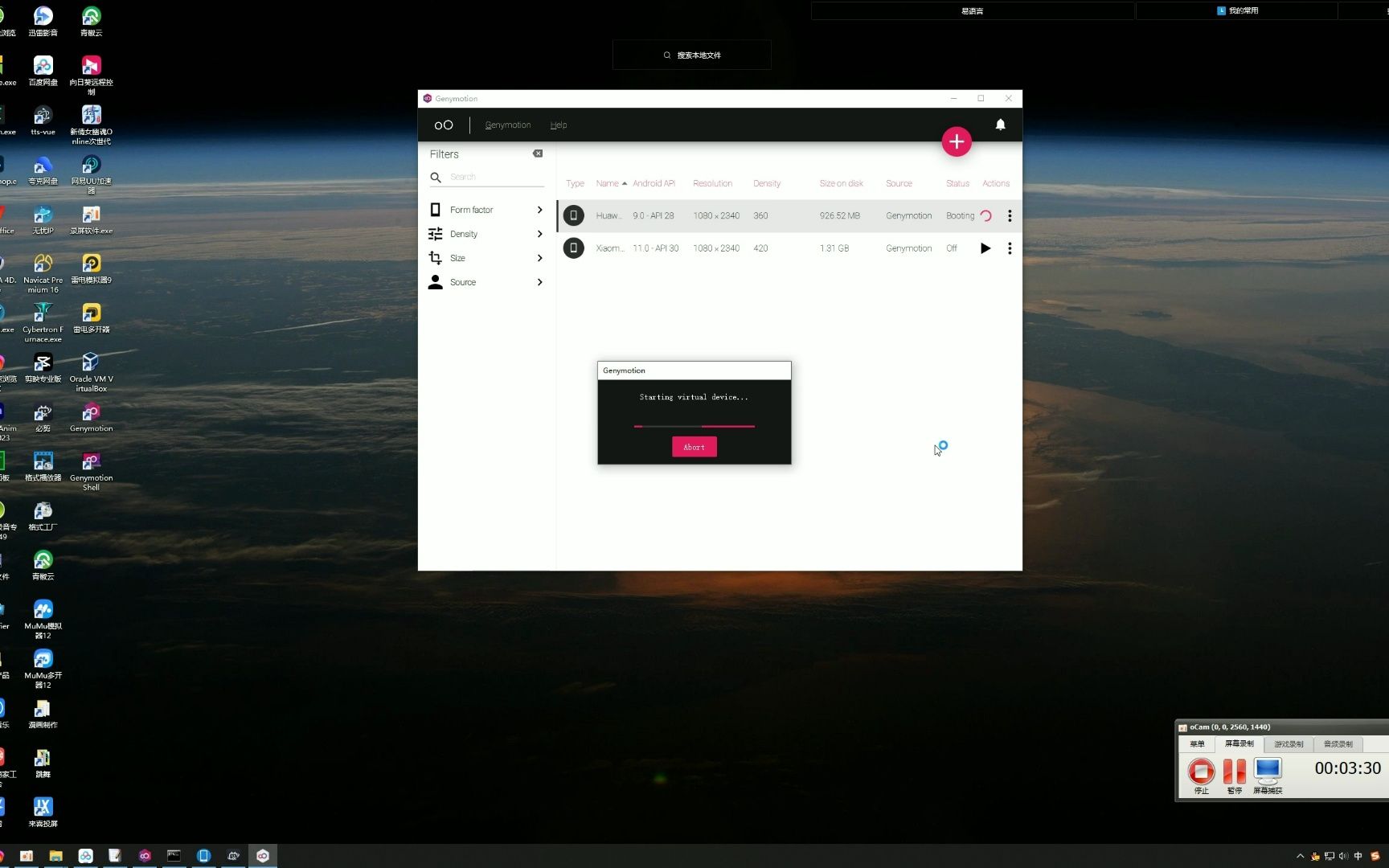Clear filters using the Filters reset icon
The height and width of the screenshot is (868, 1389).
(538, 154)
